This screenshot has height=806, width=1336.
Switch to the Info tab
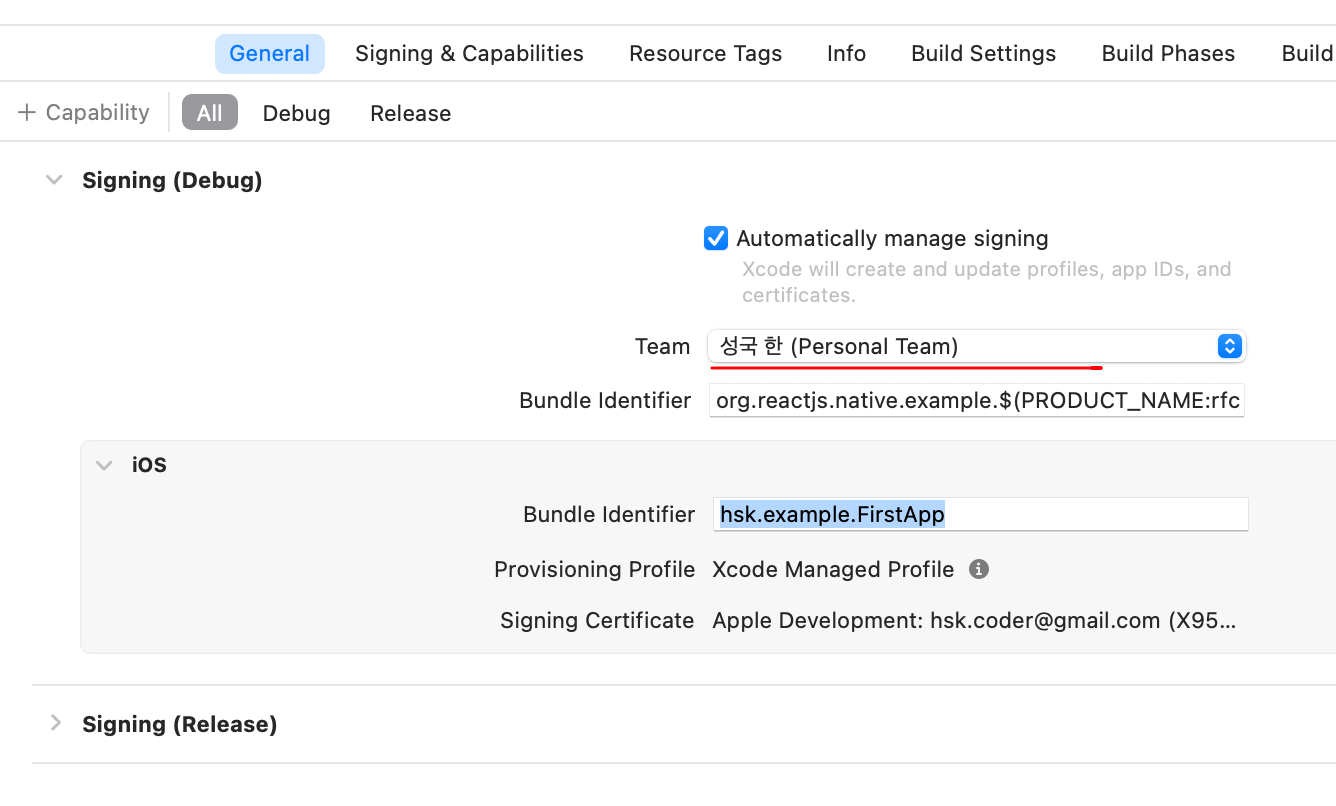846,54
